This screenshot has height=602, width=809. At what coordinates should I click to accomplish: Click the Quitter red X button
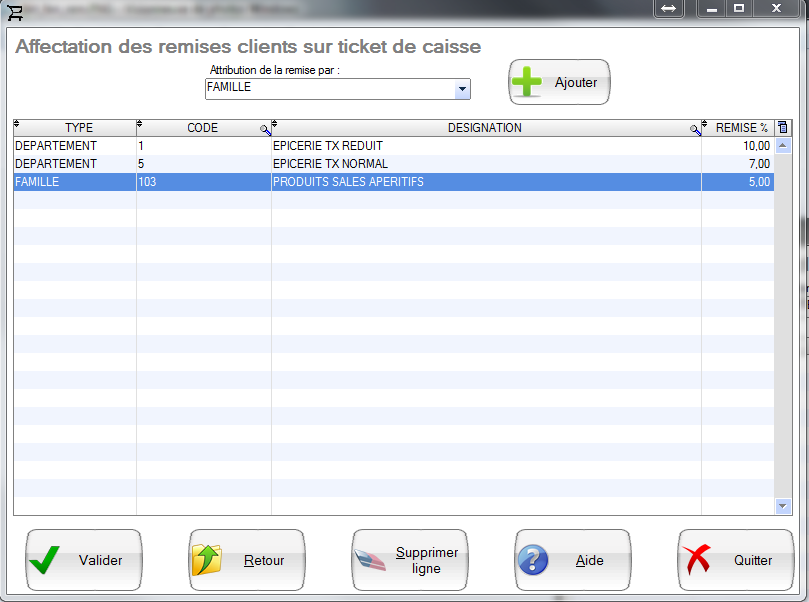point(736,560)
